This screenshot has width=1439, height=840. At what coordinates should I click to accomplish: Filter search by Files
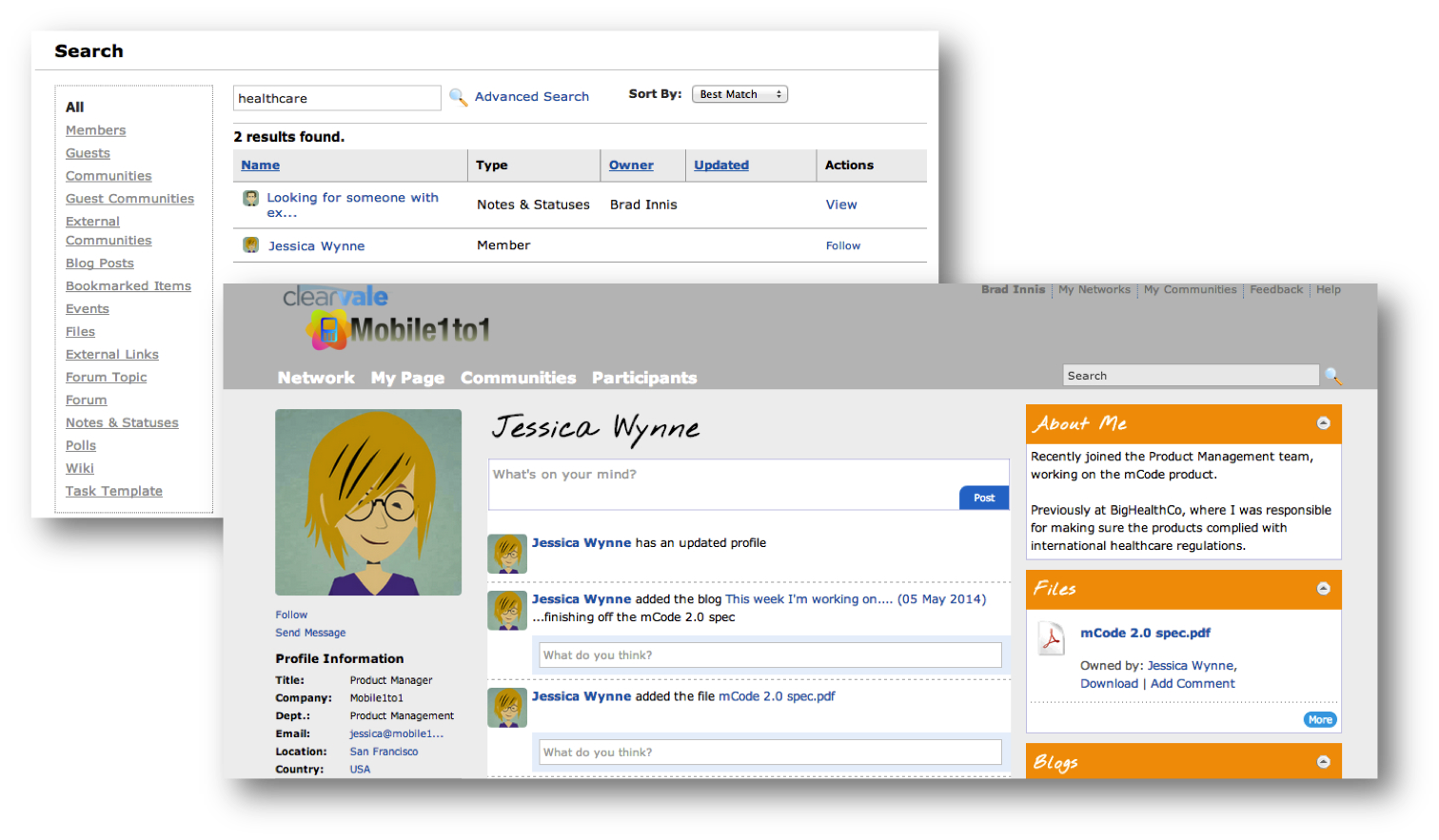(80, 332)
